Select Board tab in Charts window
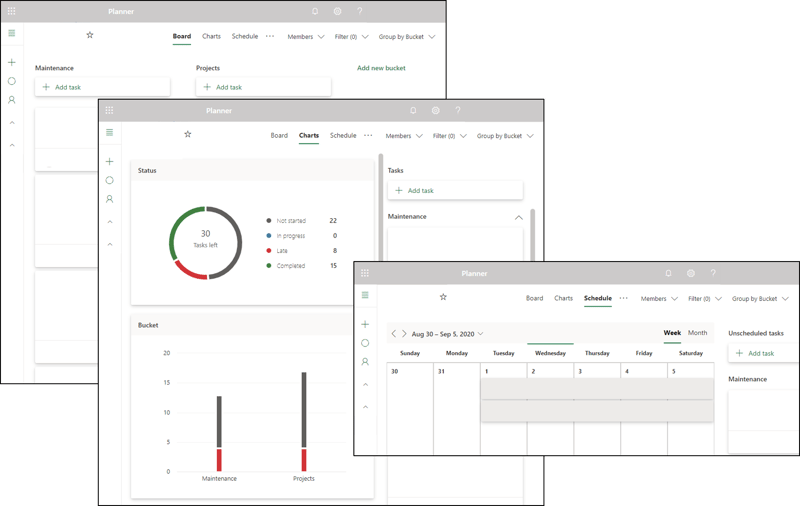Image resolution: width=800 pixels, height=506 pixels. pos(279,135)
